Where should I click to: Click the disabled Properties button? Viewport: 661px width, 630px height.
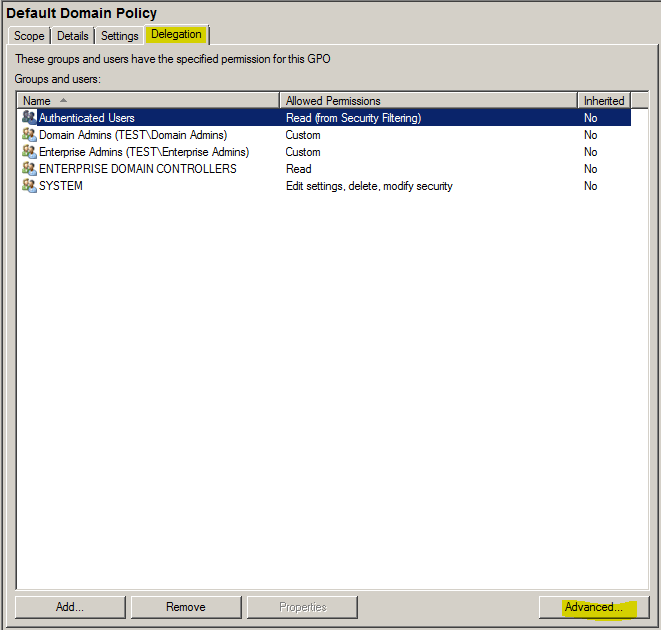pyautogui.click(x=302, y=607)
